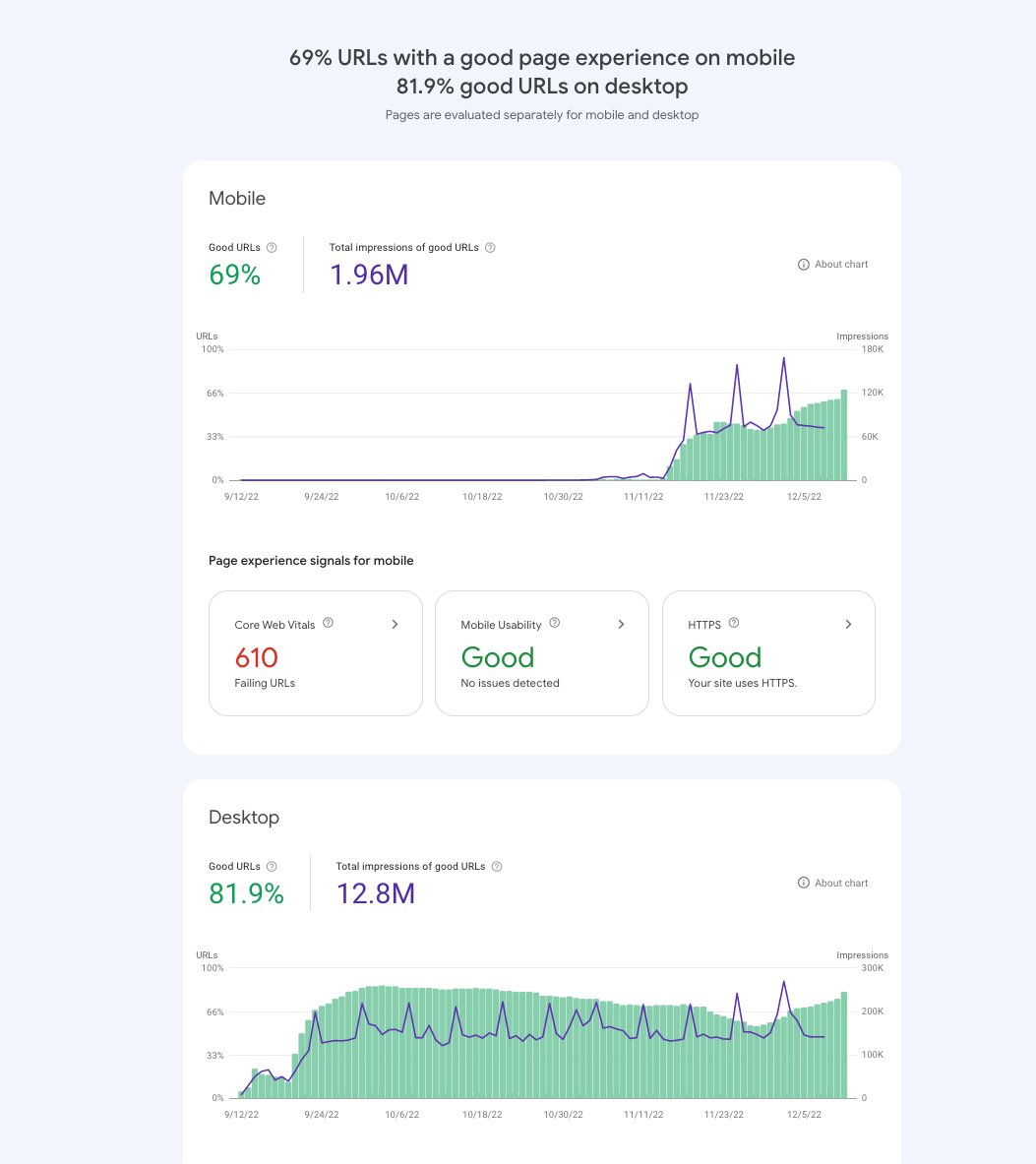This screenshot has width=1036, height=1164.
Task: Expand HTTPS card chevron
Action: click(848, 625)
